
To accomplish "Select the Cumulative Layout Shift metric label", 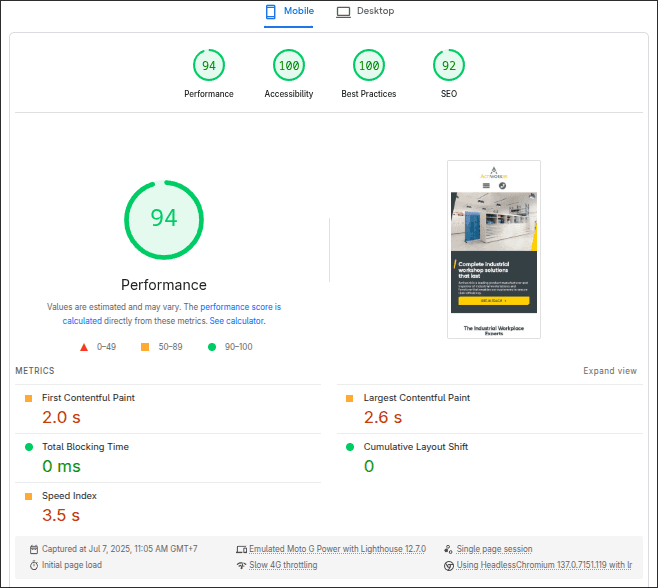I will tap(415, 447).
